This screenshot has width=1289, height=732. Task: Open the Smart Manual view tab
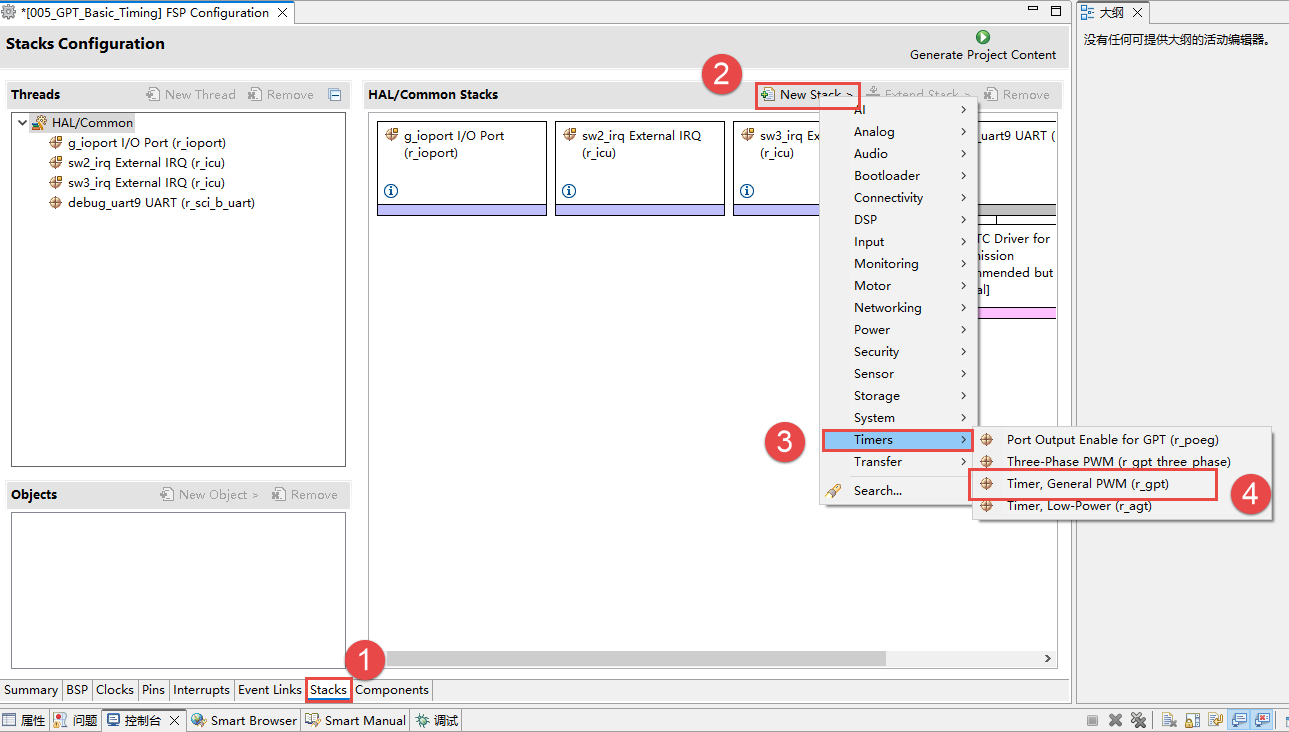point(355,720)
